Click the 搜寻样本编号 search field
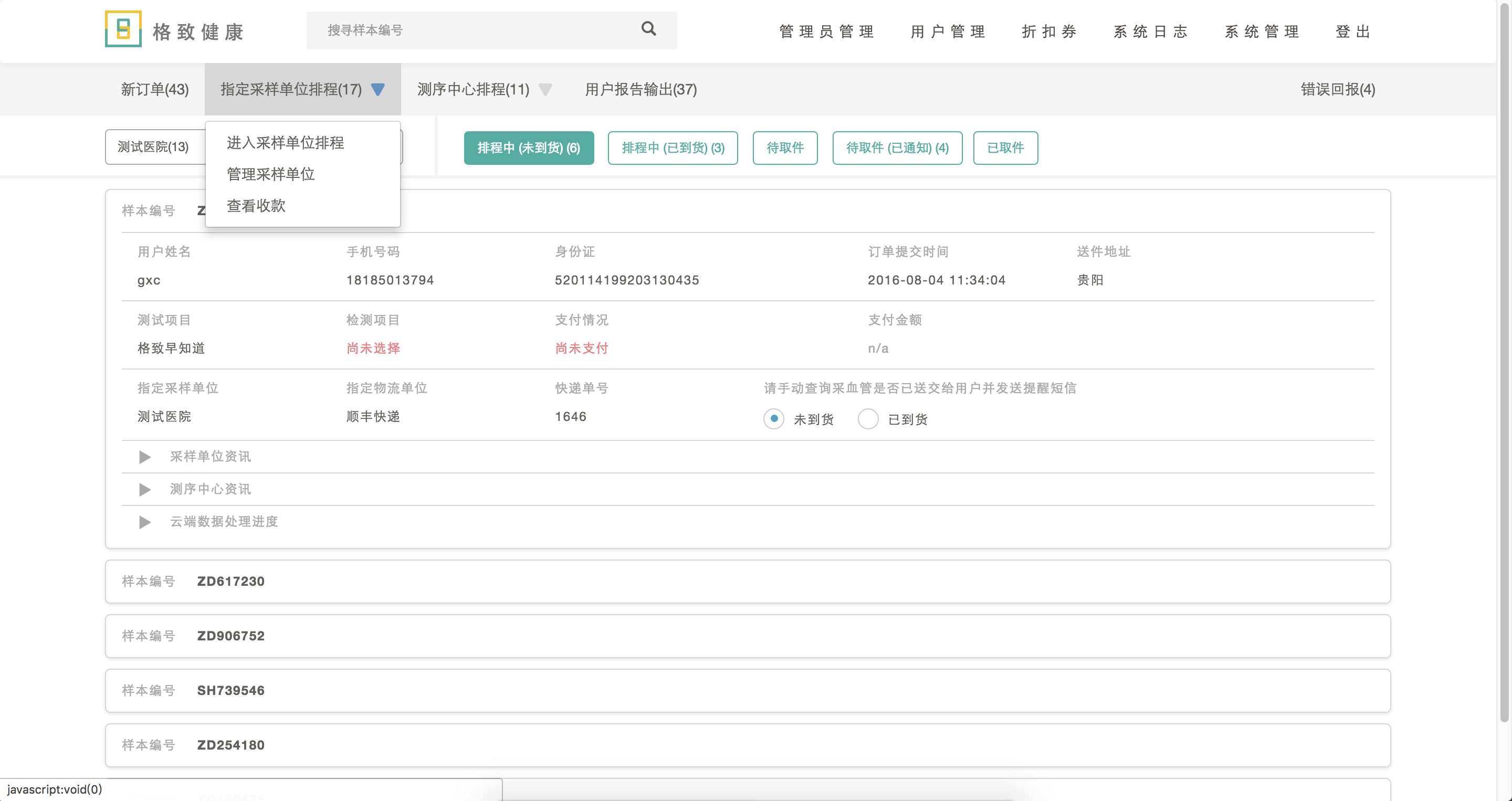 [x=469, y=30]
